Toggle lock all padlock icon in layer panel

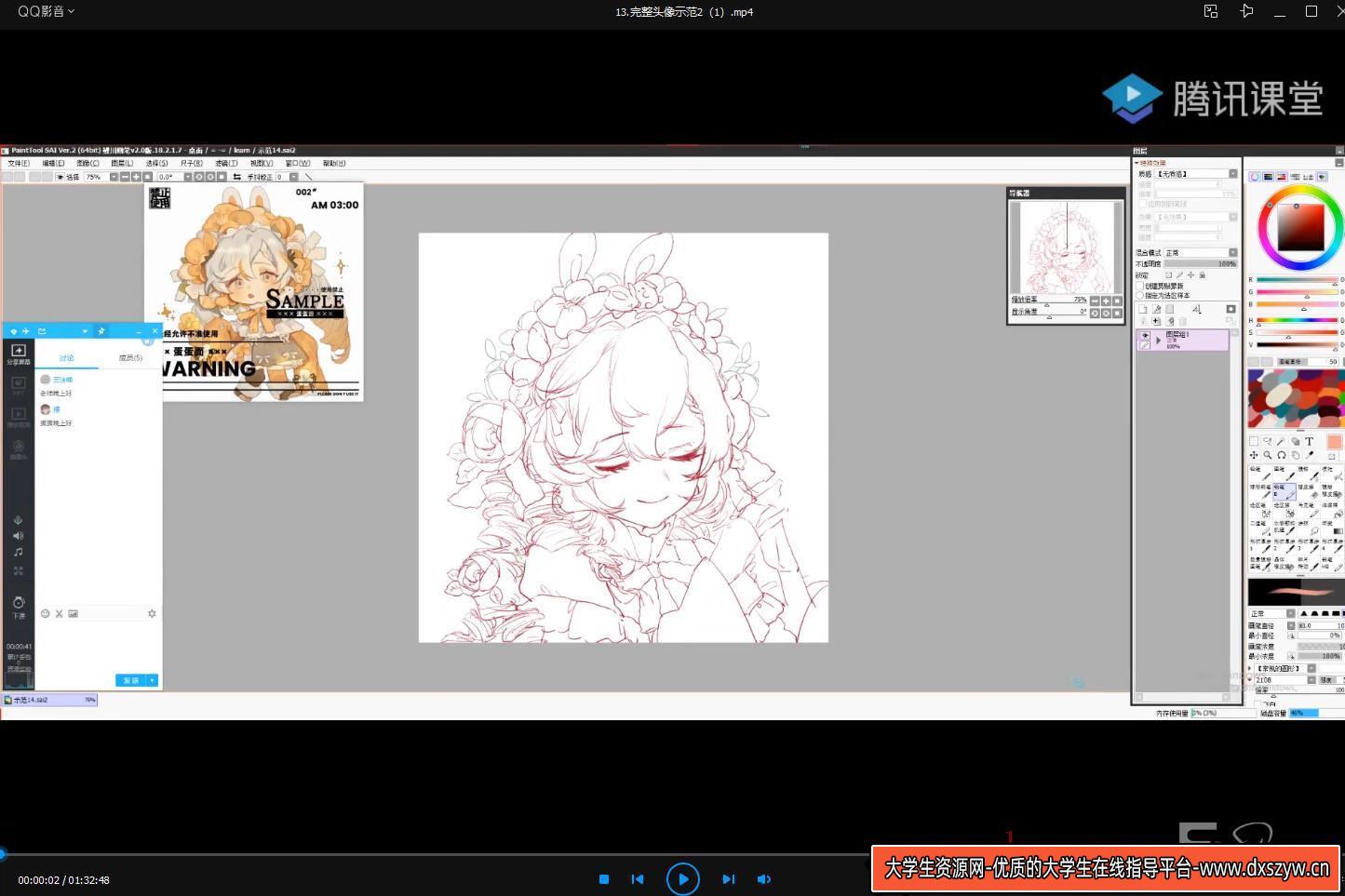pos(1202,274)
